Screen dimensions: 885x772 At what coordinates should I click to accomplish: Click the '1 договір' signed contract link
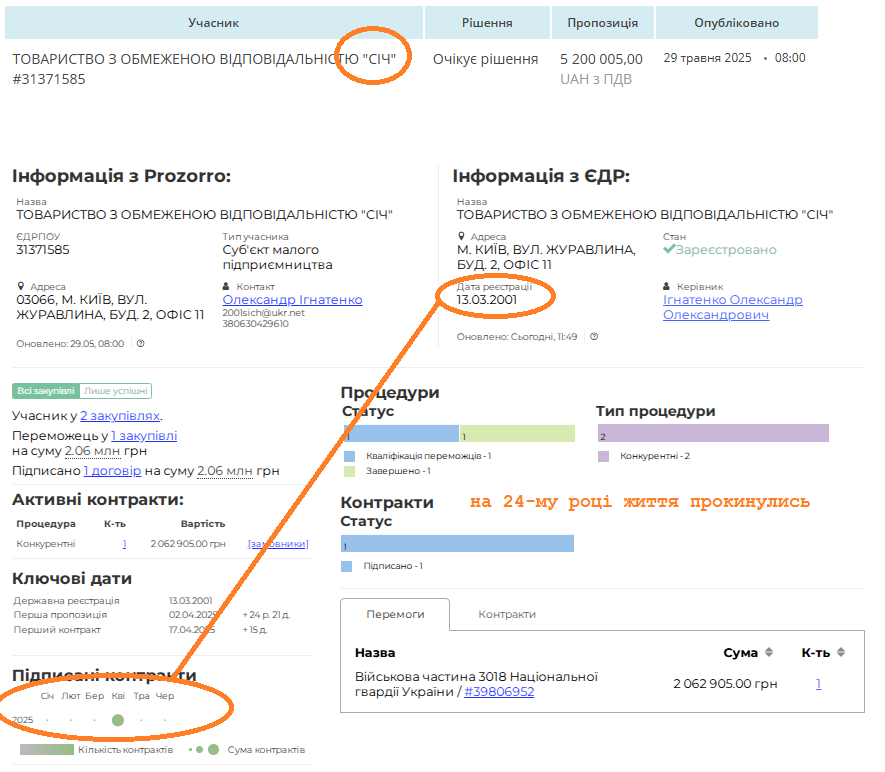(x=112, y=471)
